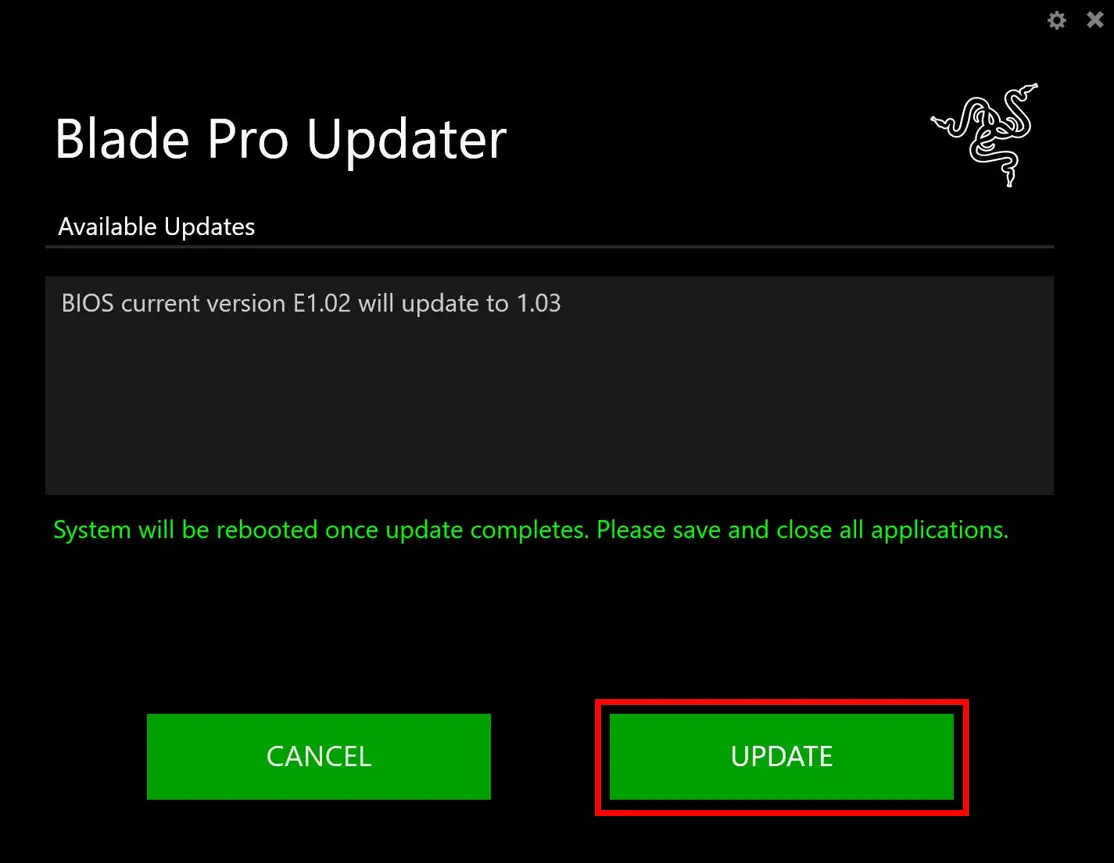Click the Razer triple-snake logo
1114x863 pixels.
pos(985,135)
